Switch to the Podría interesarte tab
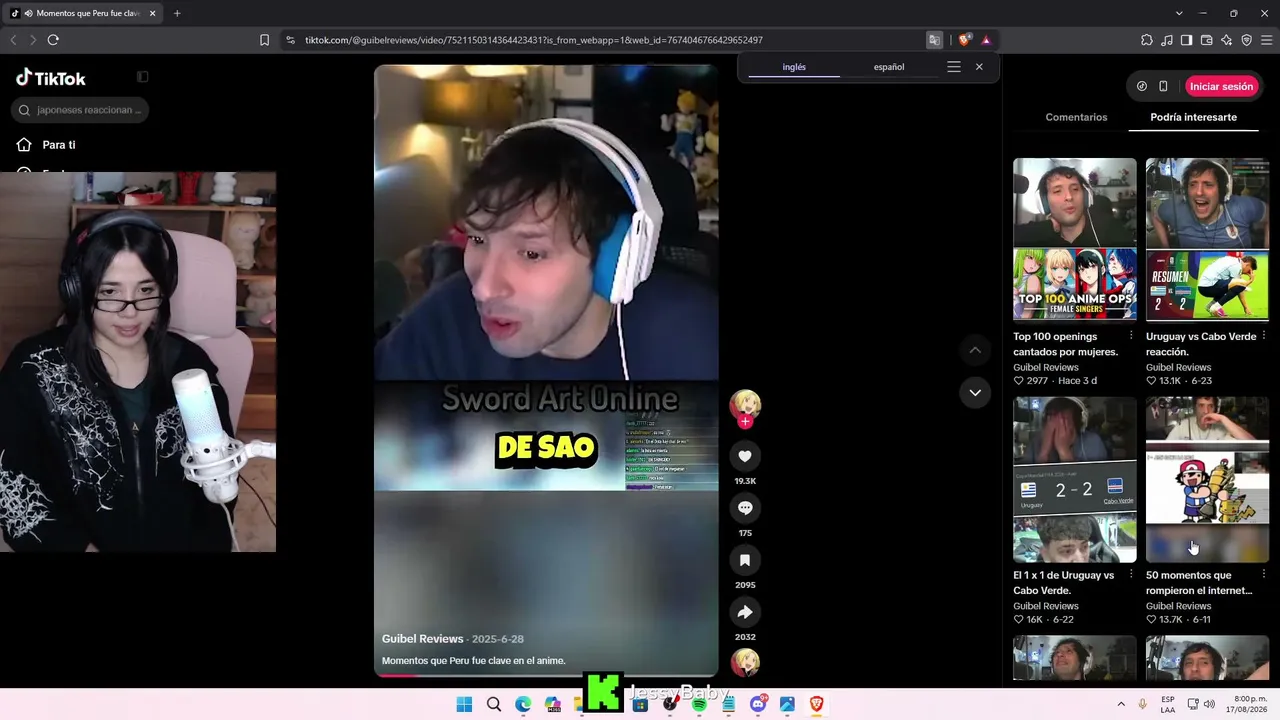 click(x=1193, y=117)
